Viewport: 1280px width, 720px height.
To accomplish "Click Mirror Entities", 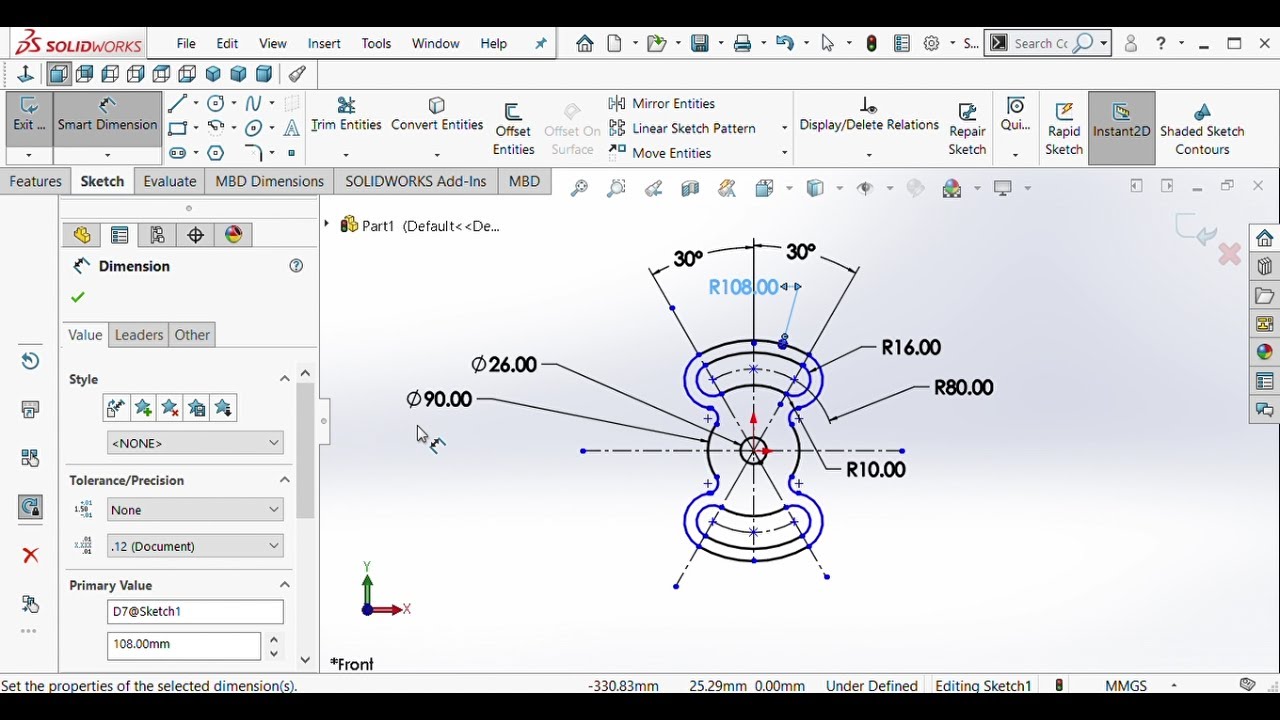I will tap(662, 103).
